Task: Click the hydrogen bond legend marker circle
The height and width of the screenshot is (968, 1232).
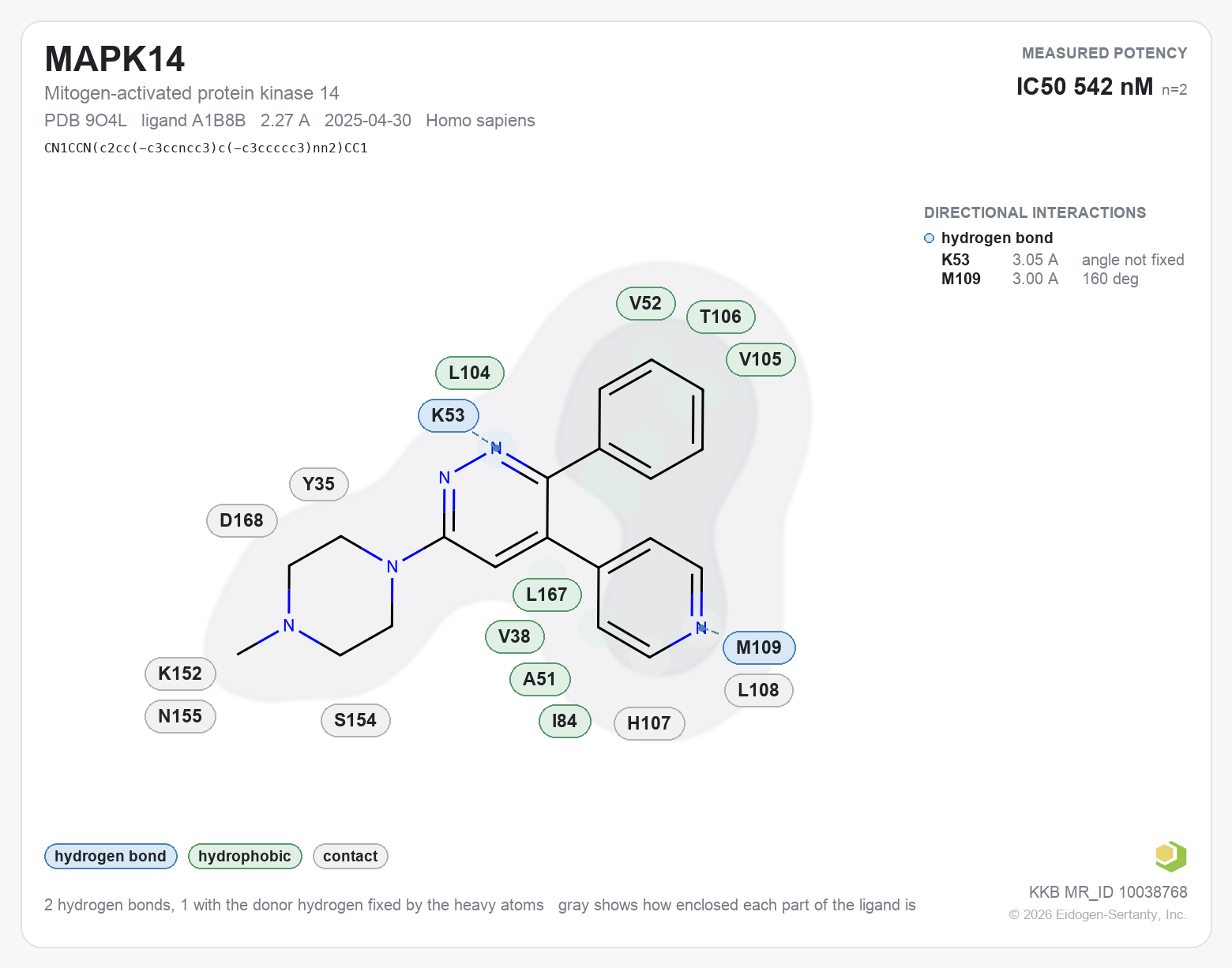Action: pyautogui.click(x=929, y=238)
